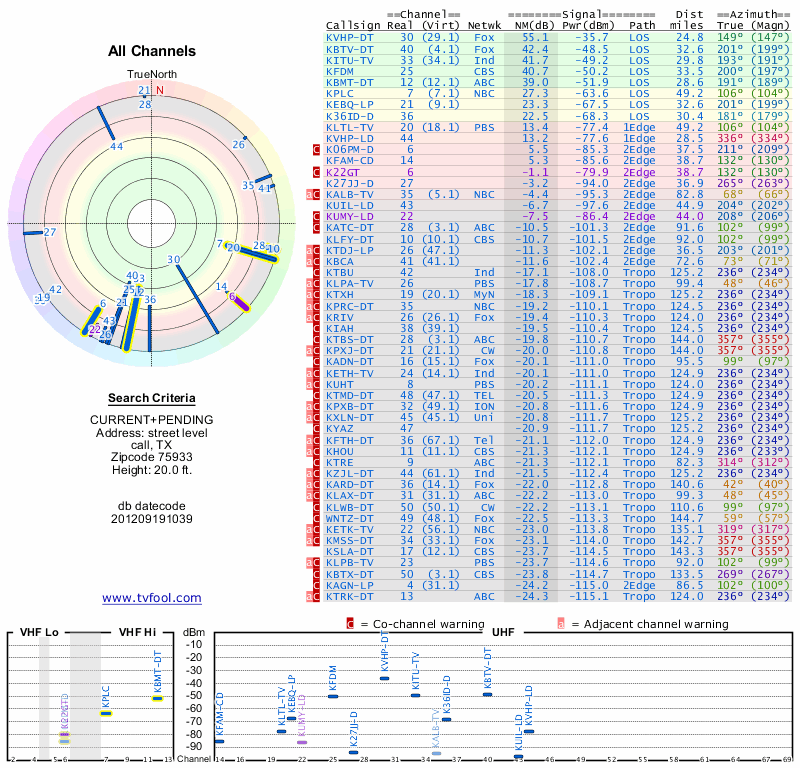Click the warning icon beside KBCA
The image size is (800, 768).
pyautogui.click(x=313, y=261)
